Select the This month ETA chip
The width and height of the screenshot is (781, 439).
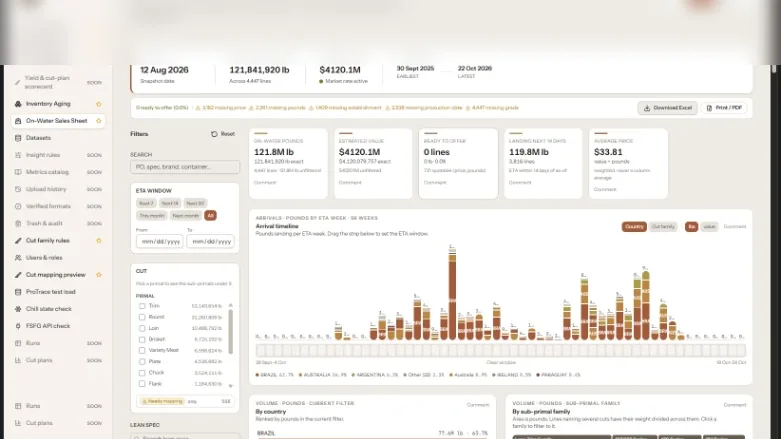[151, 216]
